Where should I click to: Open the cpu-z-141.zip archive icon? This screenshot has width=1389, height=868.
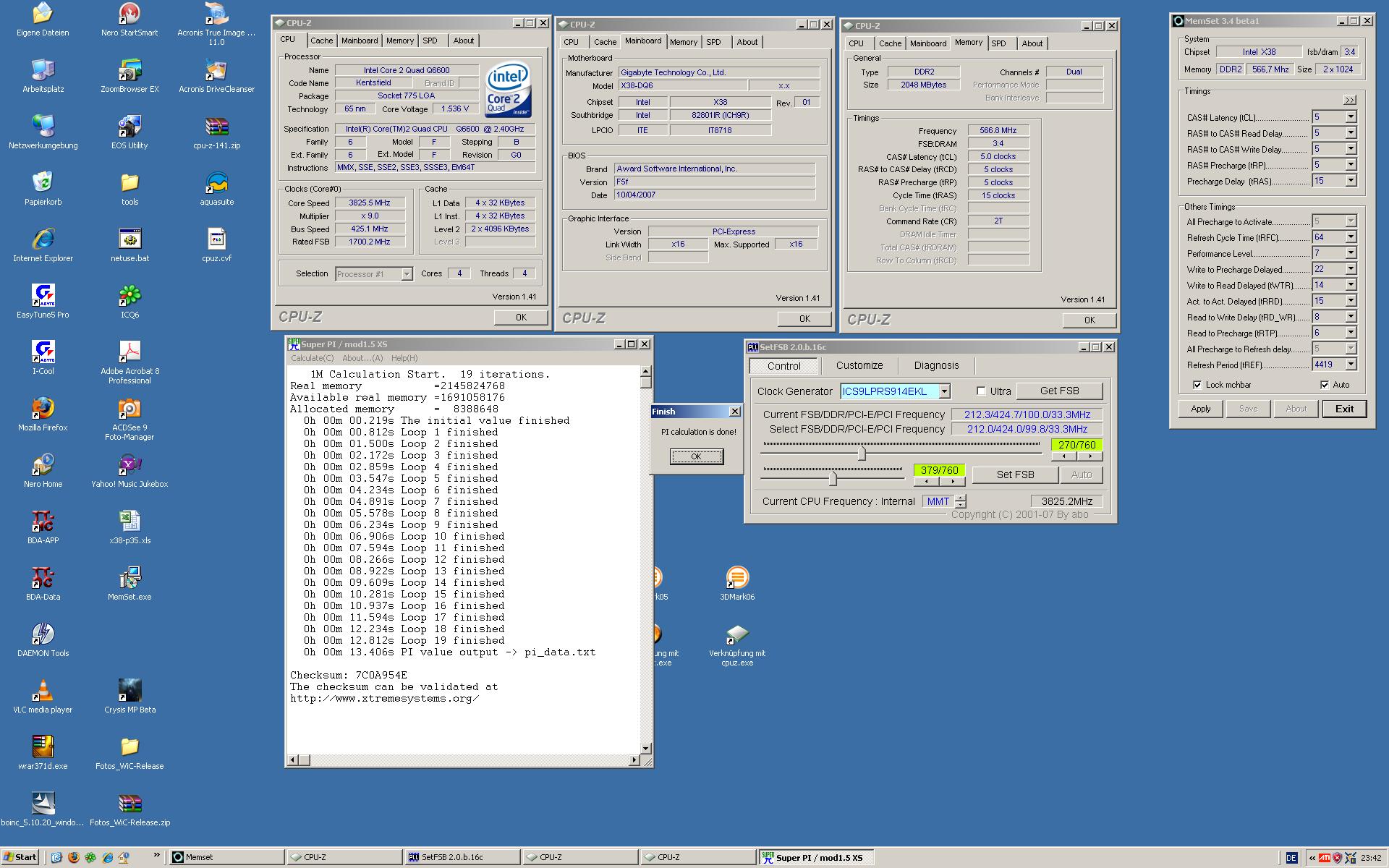point(216,132)
